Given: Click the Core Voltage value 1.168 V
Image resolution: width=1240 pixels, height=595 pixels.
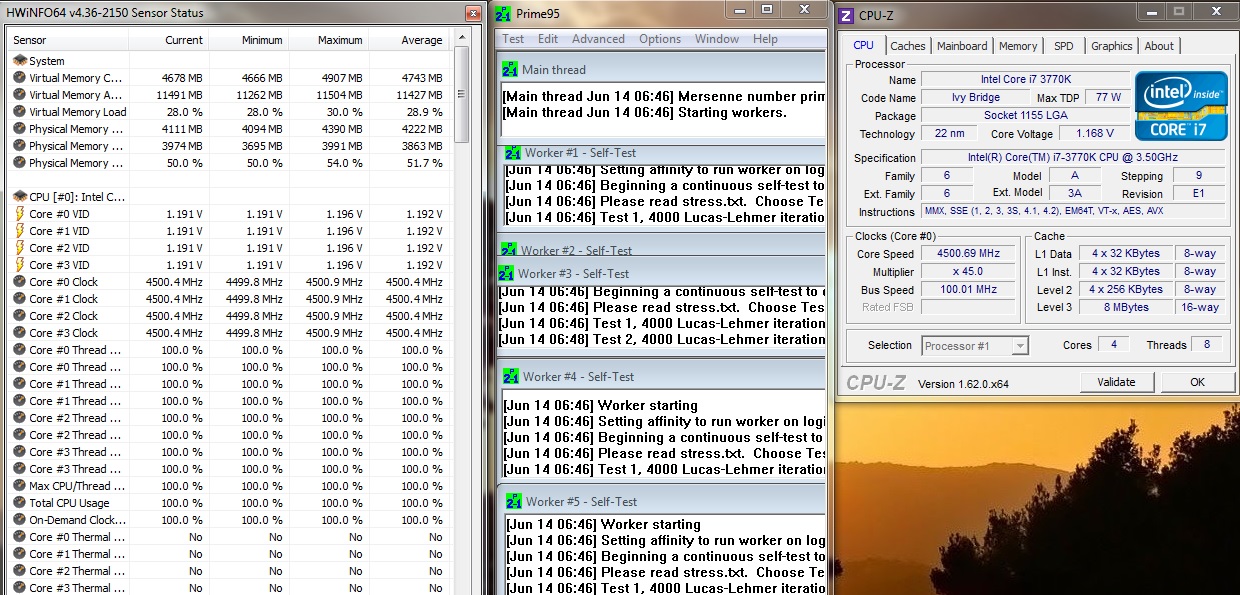Looking at the screenshot, I should tap(1095, 133).
